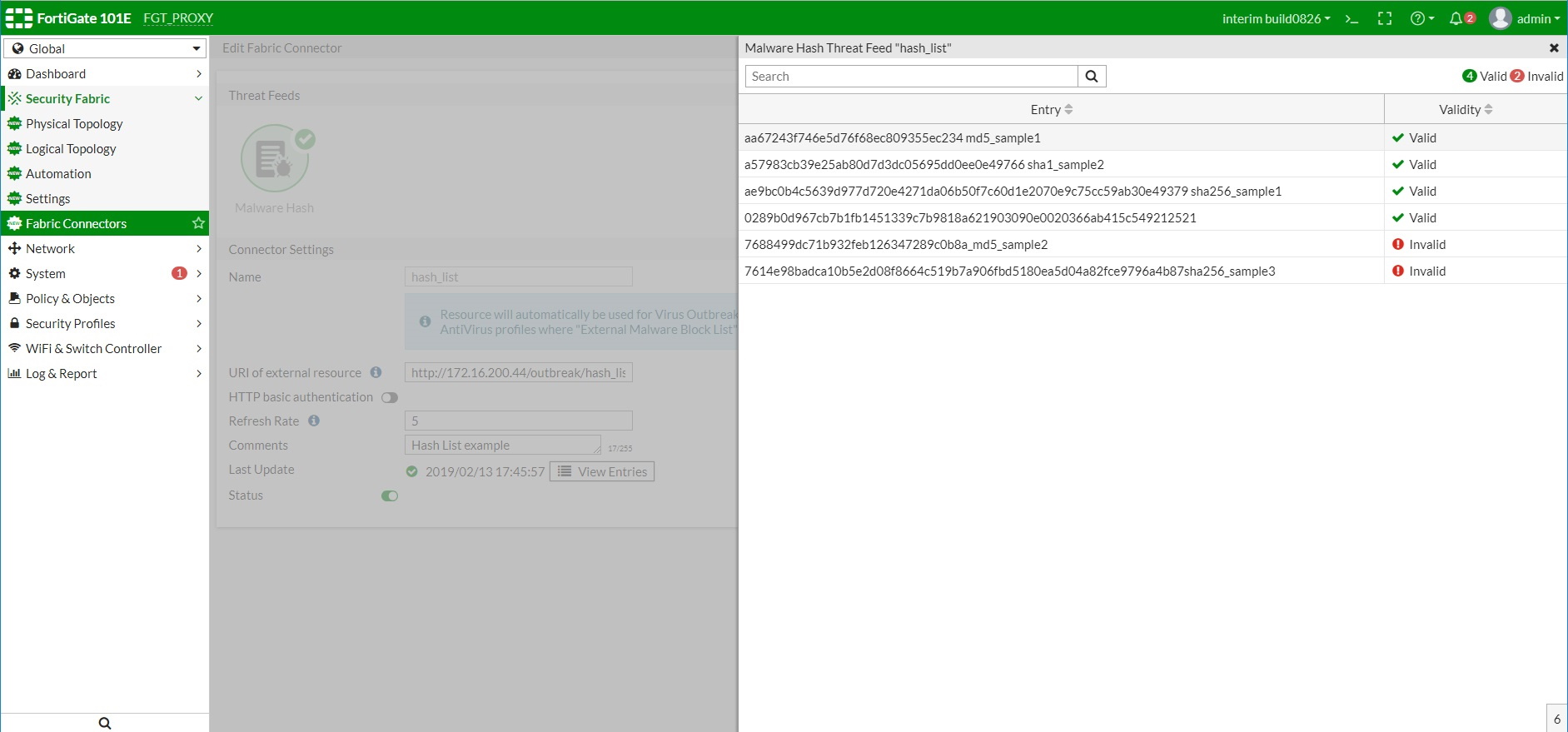The image size is (1568, 732).
Task: Click the Dashboard gauge icon
Action: 14,73
